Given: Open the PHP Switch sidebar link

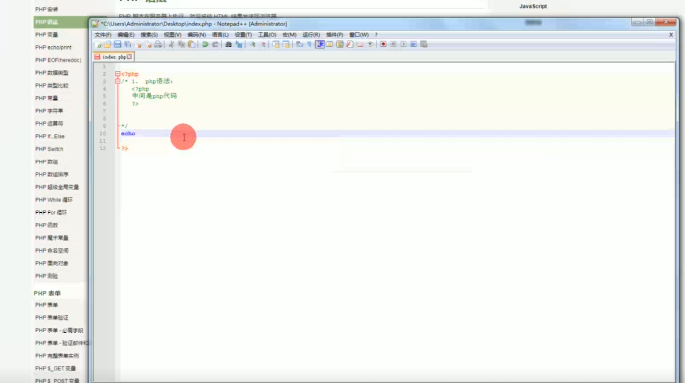Looking at the screenshot, I should coord(49,149).
